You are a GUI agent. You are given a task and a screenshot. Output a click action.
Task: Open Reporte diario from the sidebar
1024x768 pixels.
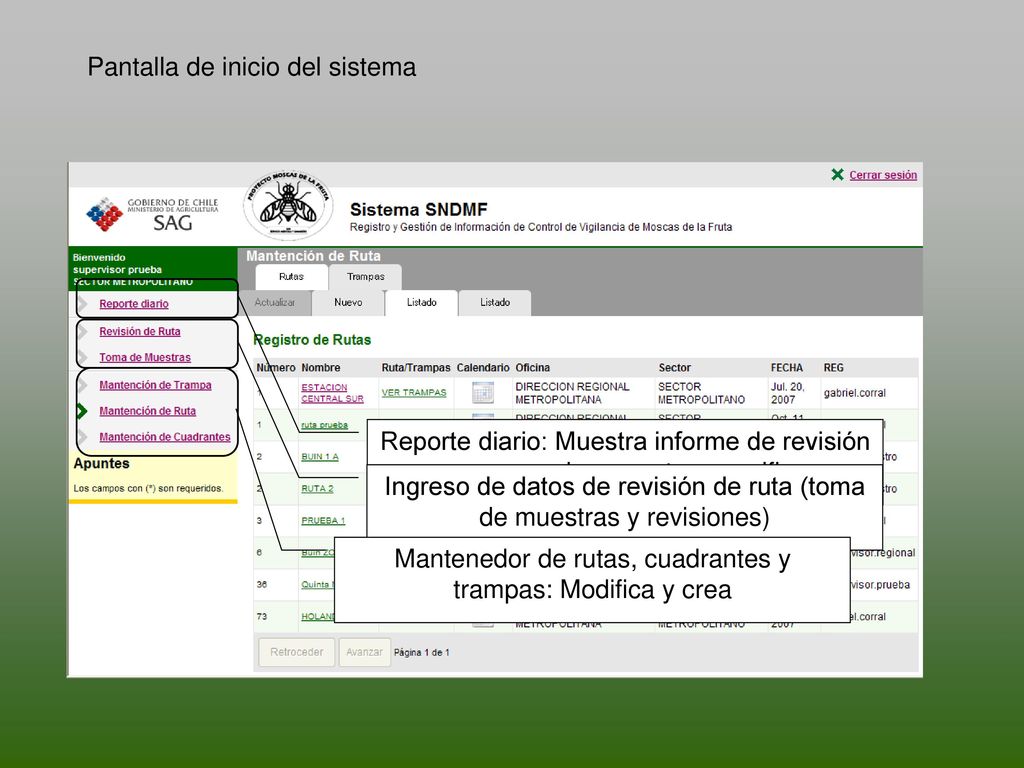pos(134,304)
